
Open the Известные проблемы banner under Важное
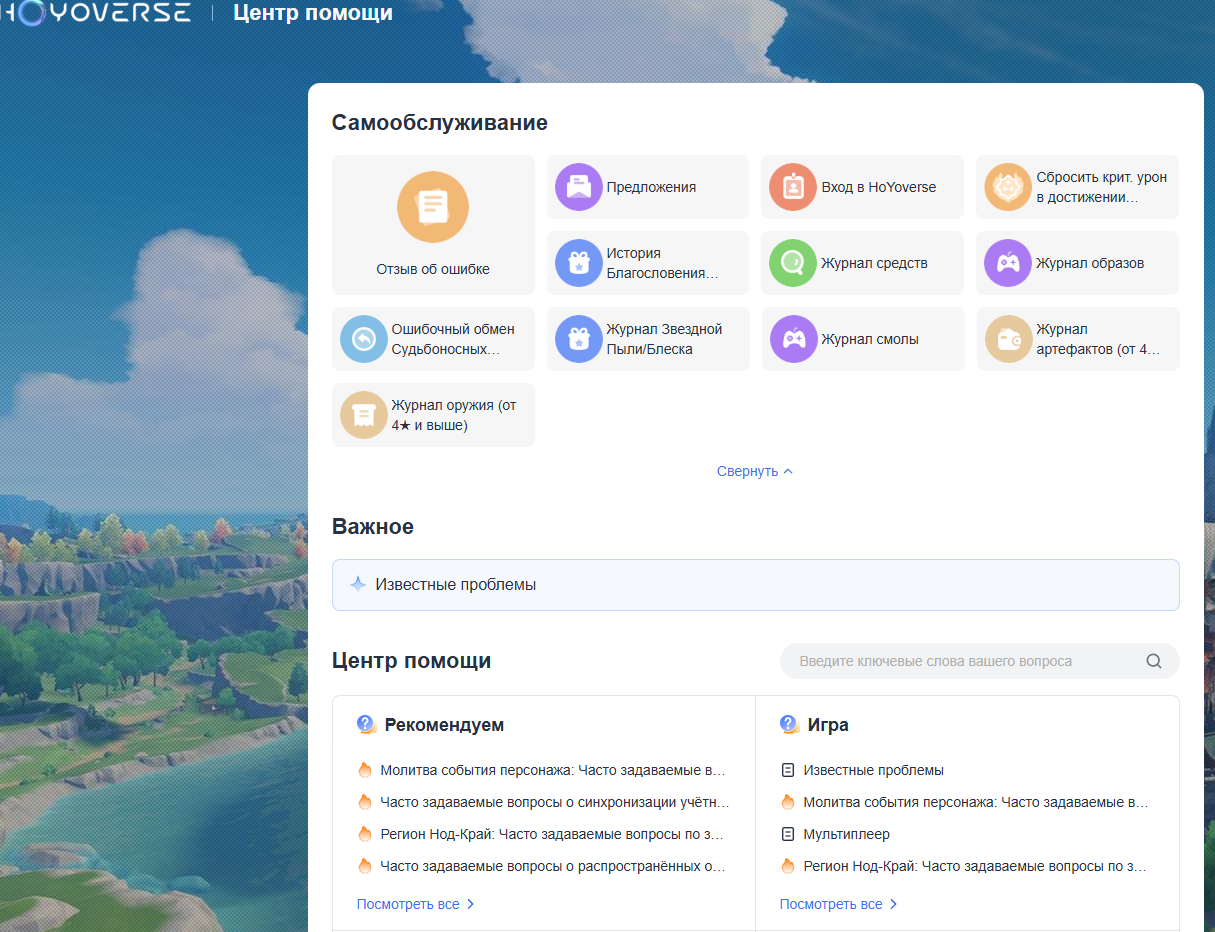755,584
